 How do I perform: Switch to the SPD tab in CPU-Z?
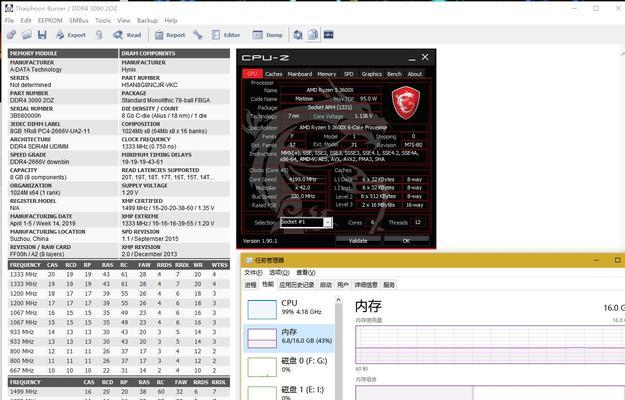coord(349,74)
